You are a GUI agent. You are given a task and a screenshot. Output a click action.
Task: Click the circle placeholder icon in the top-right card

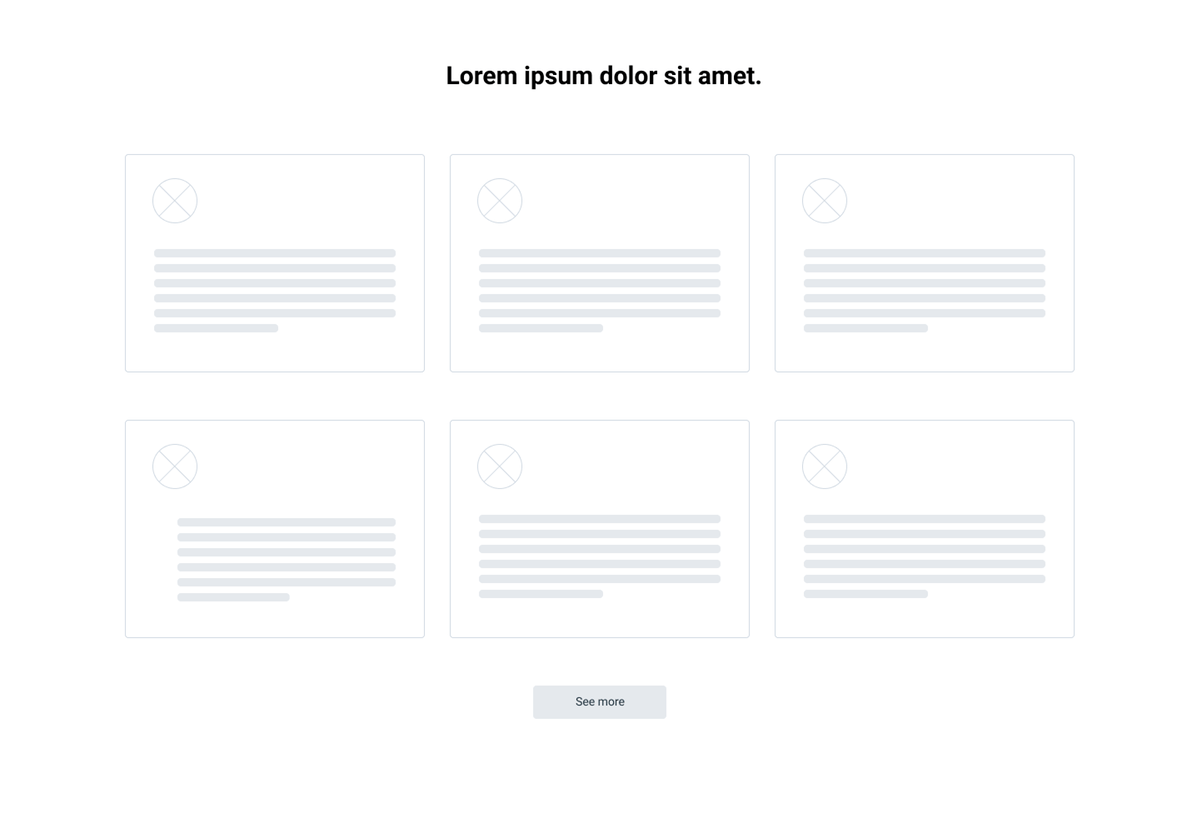coord(825,201)
